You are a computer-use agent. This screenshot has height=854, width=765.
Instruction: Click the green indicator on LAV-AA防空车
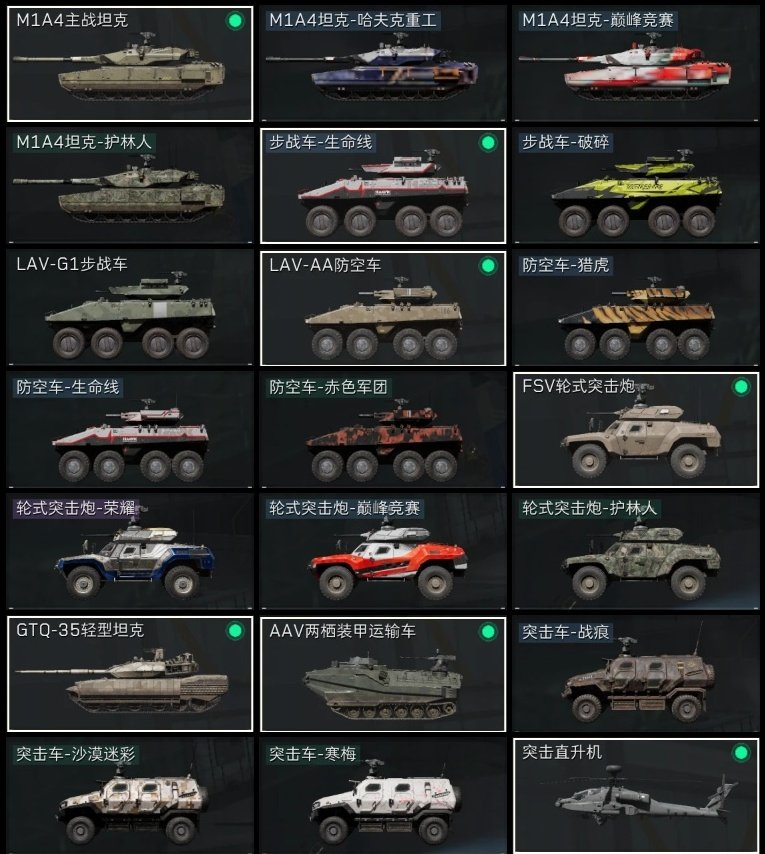click(488, 266)
